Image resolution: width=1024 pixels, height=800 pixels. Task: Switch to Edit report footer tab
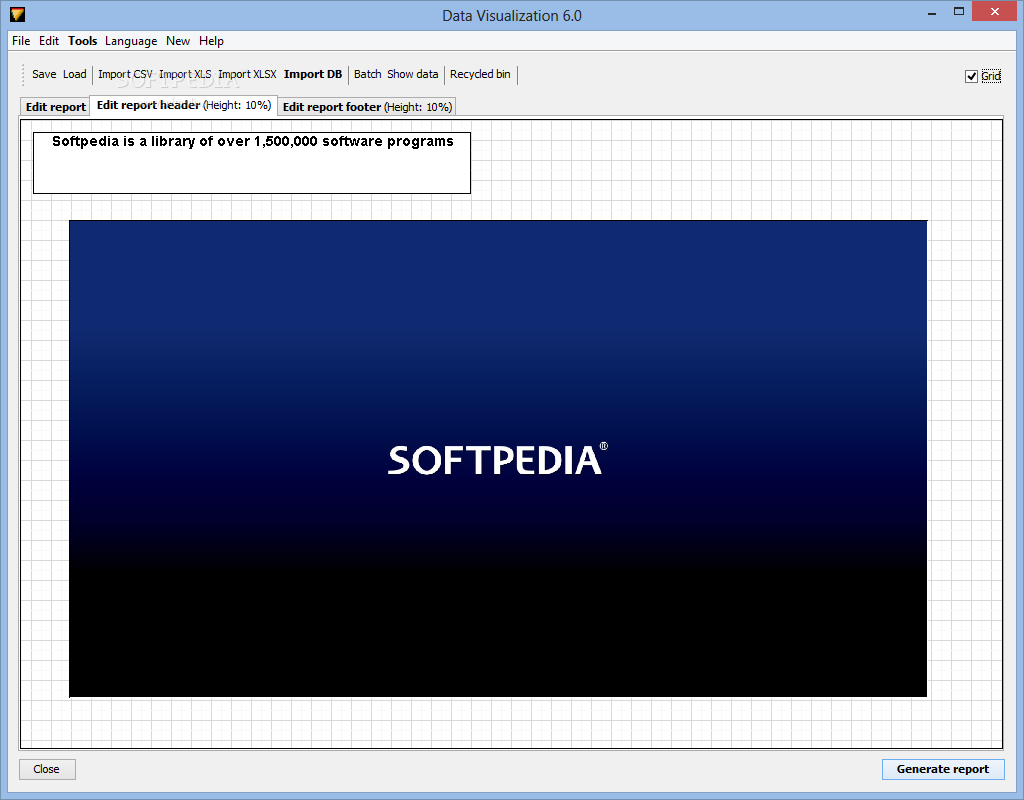pyautogui.click(x=367, y=107)
